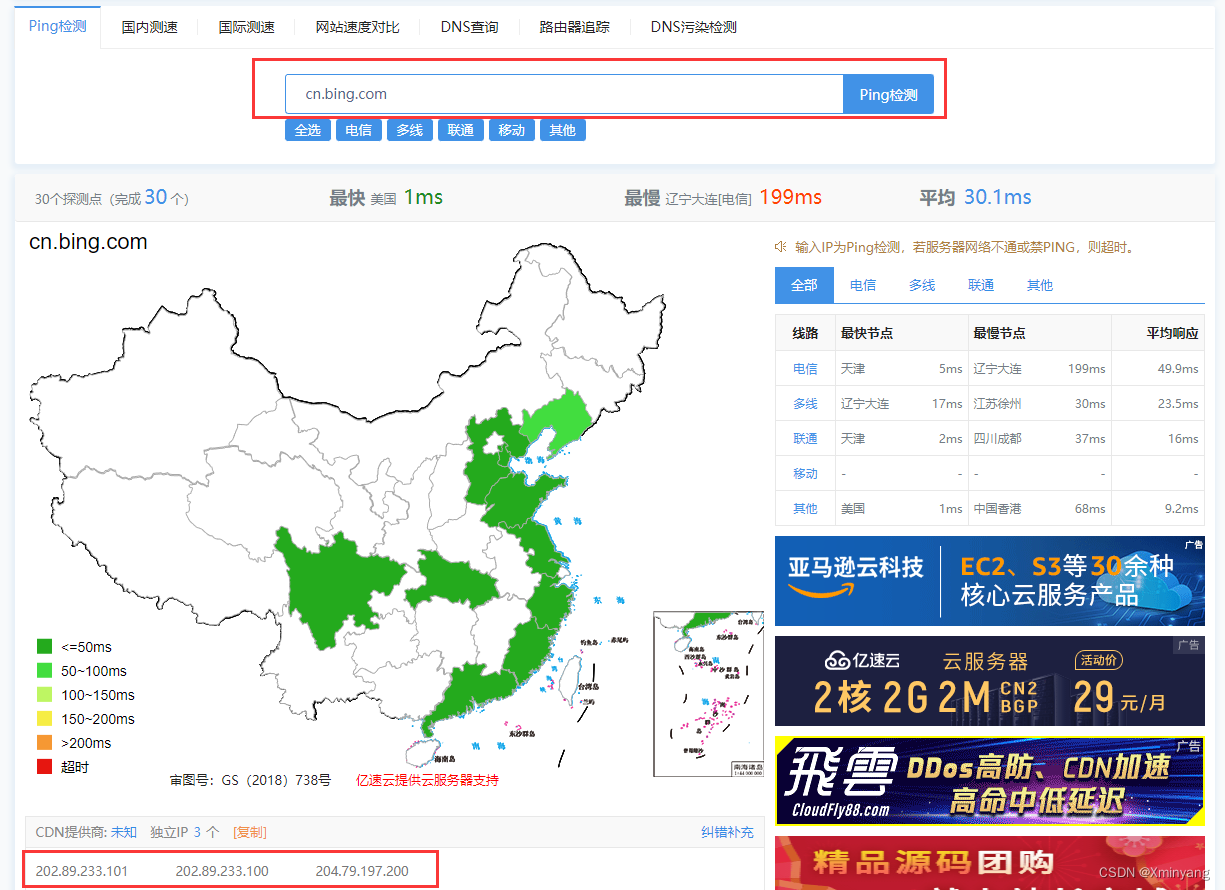The width and height of the screenshot is (1225, 890).
Task: Switch to the DNS查询 tab
Action: pyautogui.click(x=468, y=27)
